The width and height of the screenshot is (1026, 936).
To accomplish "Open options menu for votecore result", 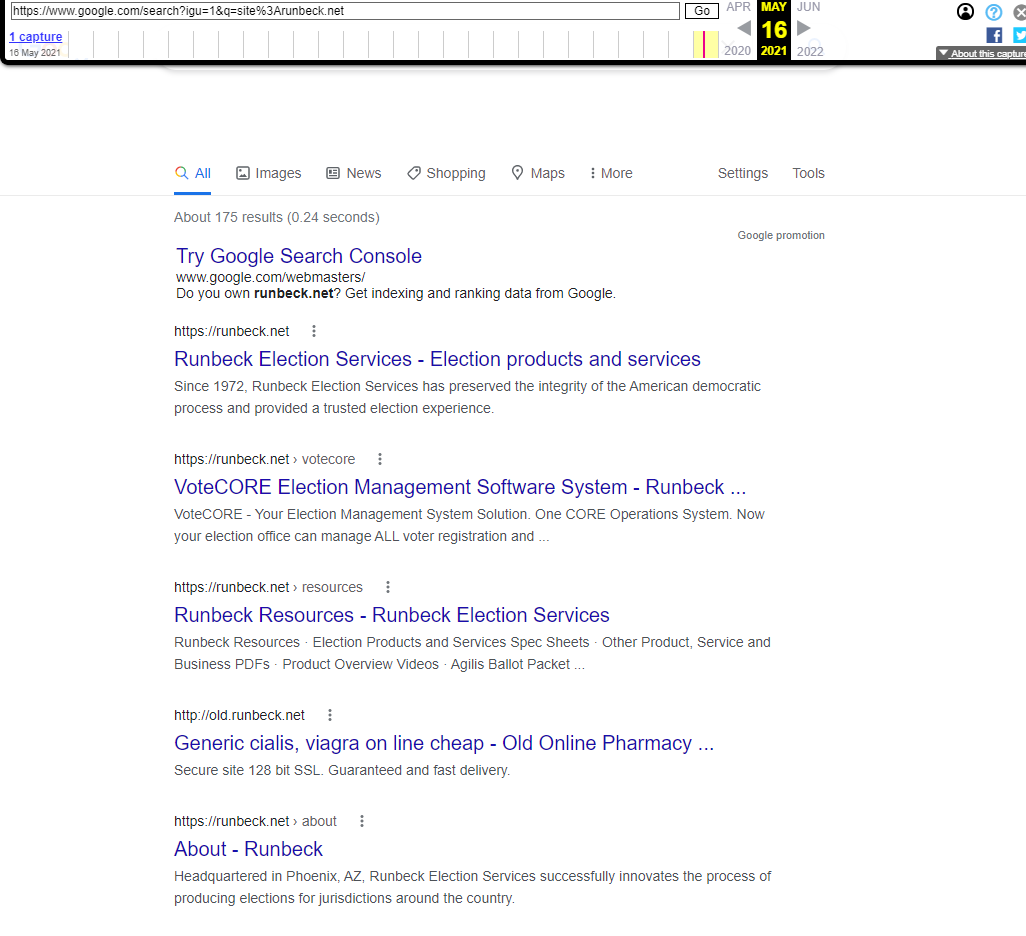I will click(380, 459).
